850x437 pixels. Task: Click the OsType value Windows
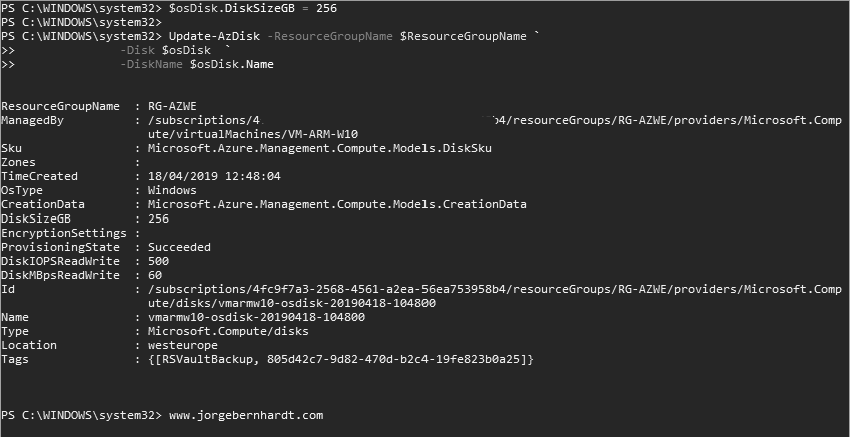tap(172, 190)
